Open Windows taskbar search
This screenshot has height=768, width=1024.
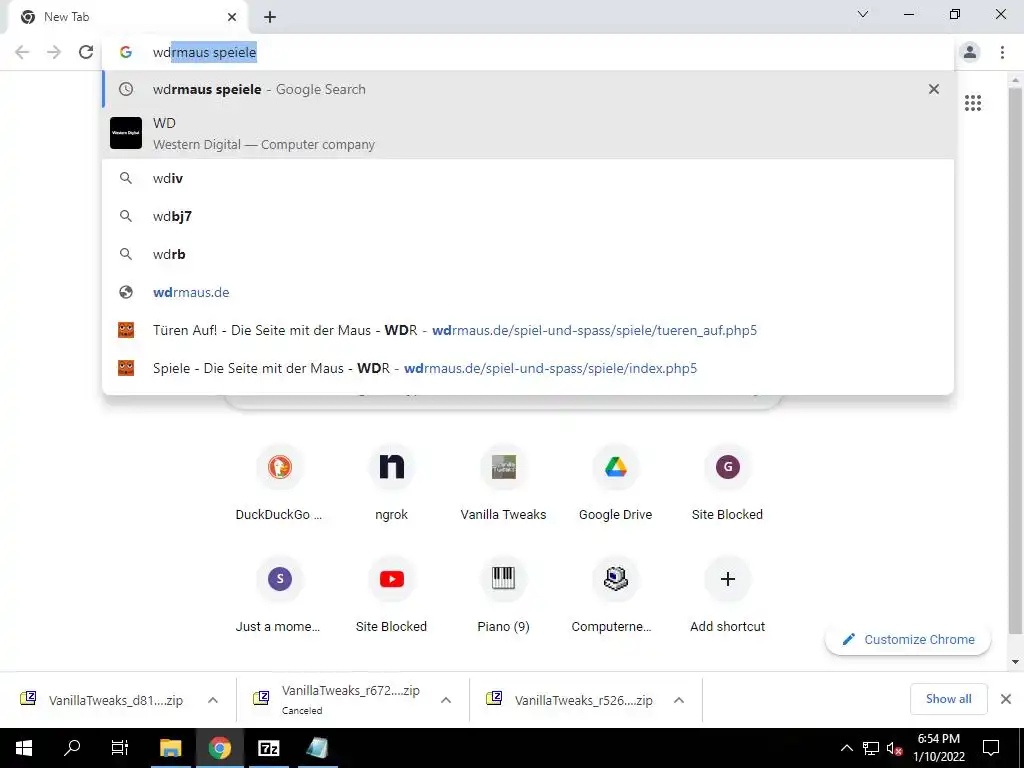coord(72,748)
